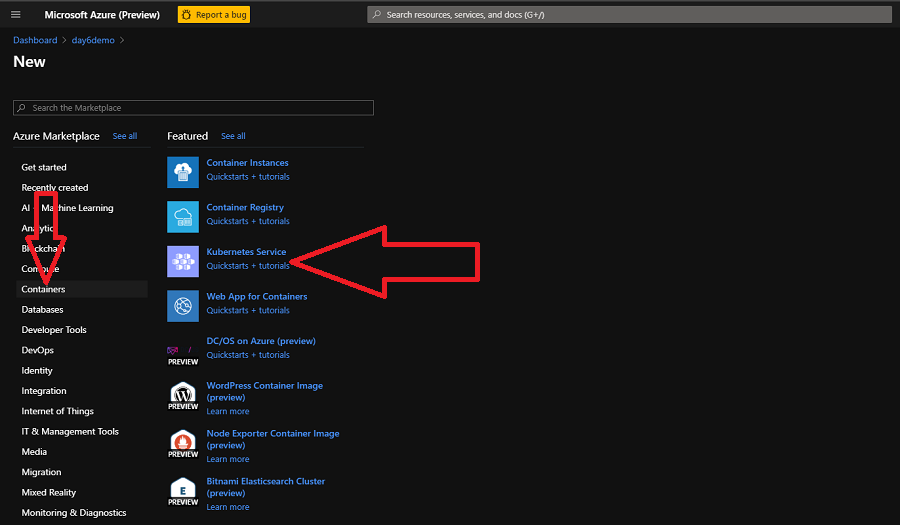The width and height of the screenshot is (900, 525).
Task: Go to Dashboard breadcrumb
Action: 35,40
